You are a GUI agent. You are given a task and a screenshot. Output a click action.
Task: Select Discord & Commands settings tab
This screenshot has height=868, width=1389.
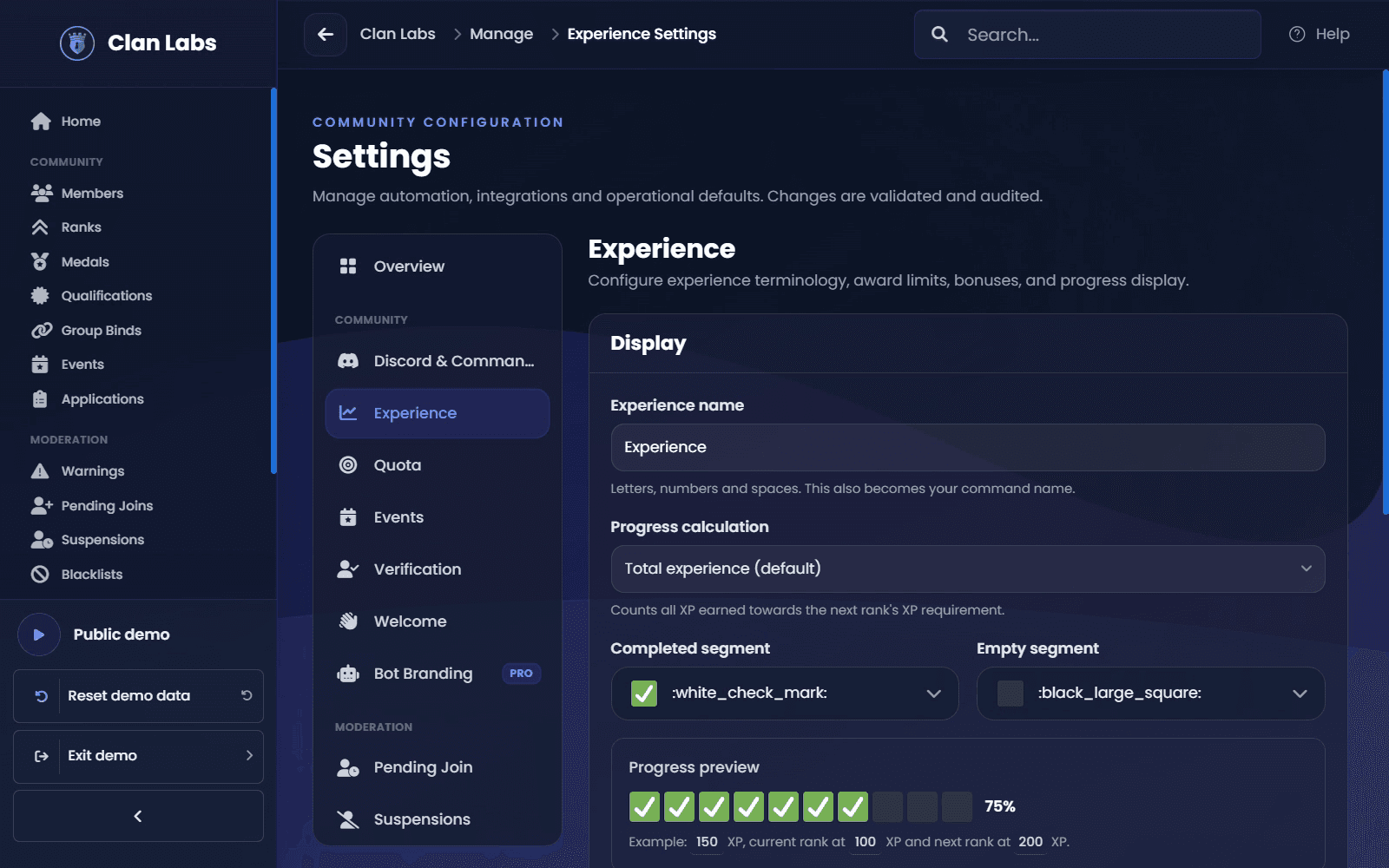[438, 361]
